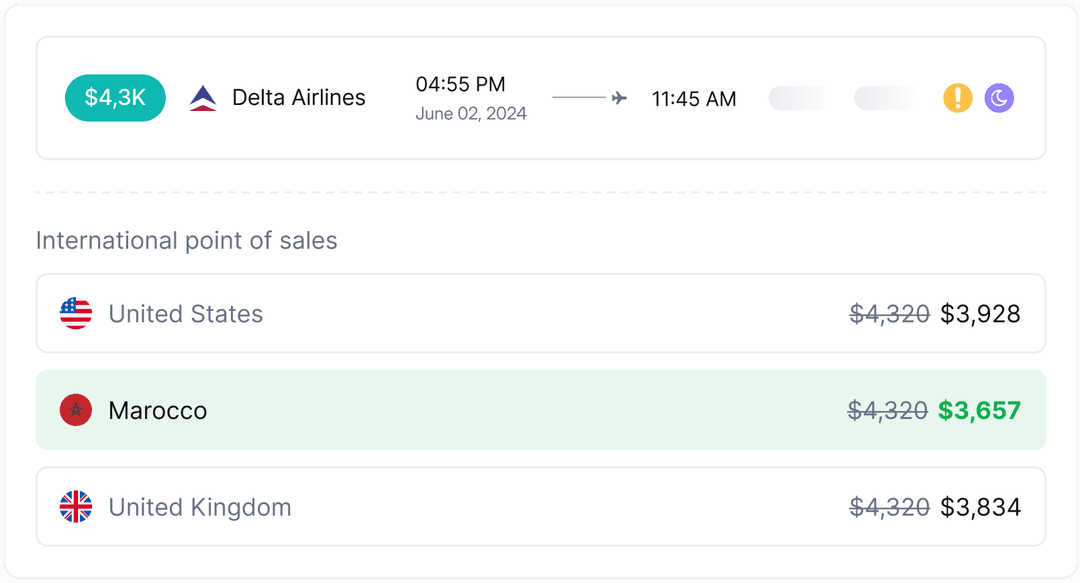Click the Marocco flag icon

click(75, 410)
